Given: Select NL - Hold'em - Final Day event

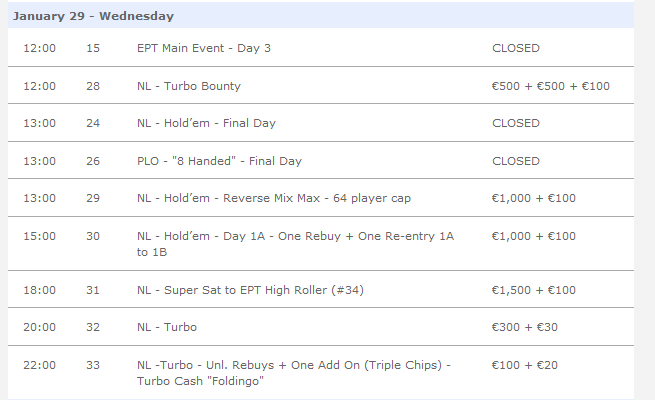Looking at the screenshot, I should pos(206,123).
